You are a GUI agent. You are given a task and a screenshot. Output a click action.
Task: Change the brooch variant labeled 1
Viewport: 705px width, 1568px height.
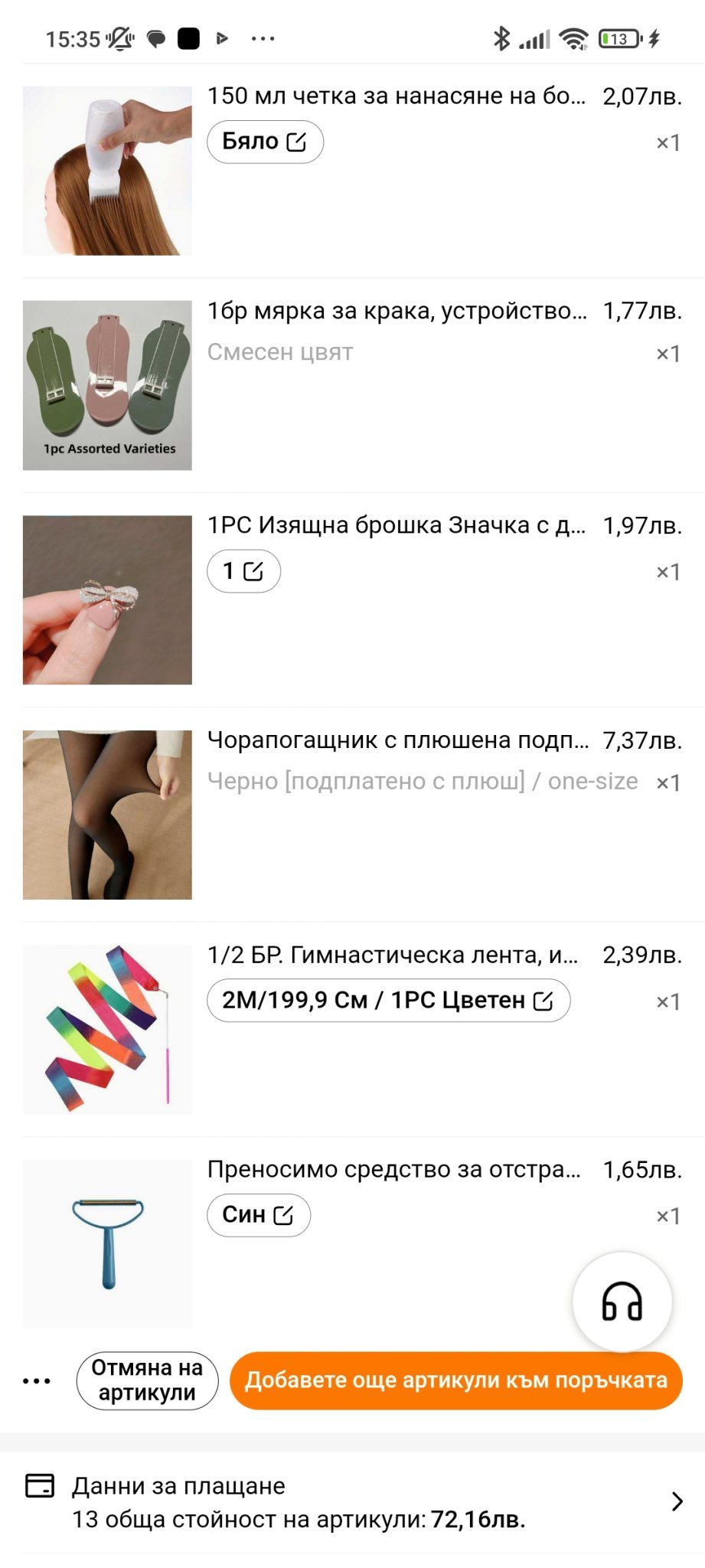pos(243,571)
